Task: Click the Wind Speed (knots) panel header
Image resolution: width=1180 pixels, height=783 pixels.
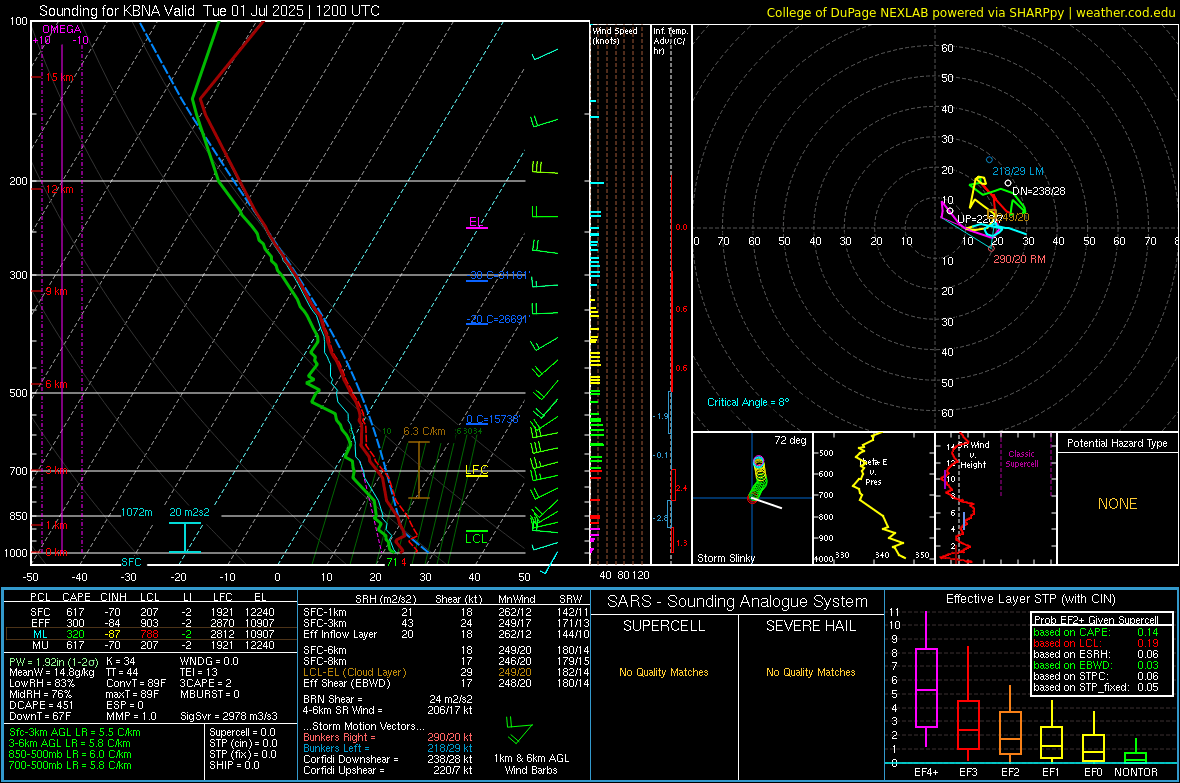Action: tap(615, 35)
